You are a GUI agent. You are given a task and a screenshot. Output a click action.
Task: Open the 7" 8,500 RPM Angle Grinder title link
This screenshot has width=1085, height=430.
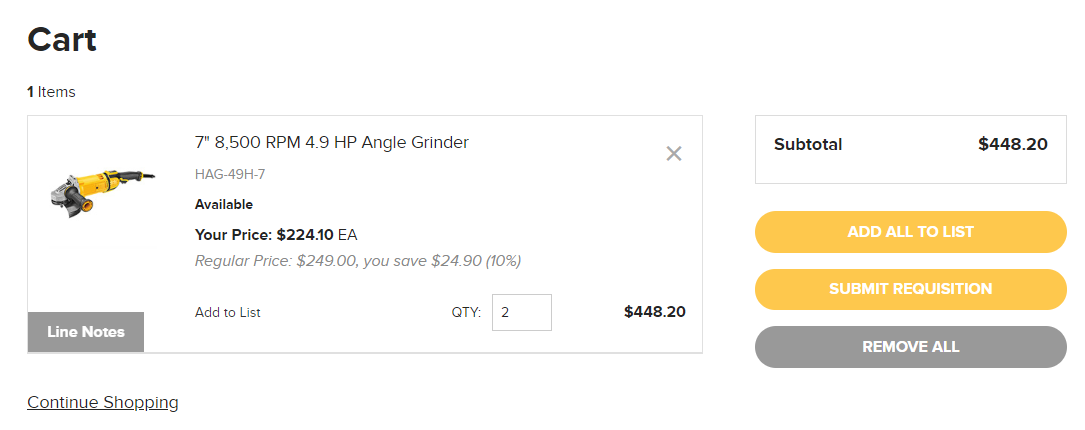[331, 143]
